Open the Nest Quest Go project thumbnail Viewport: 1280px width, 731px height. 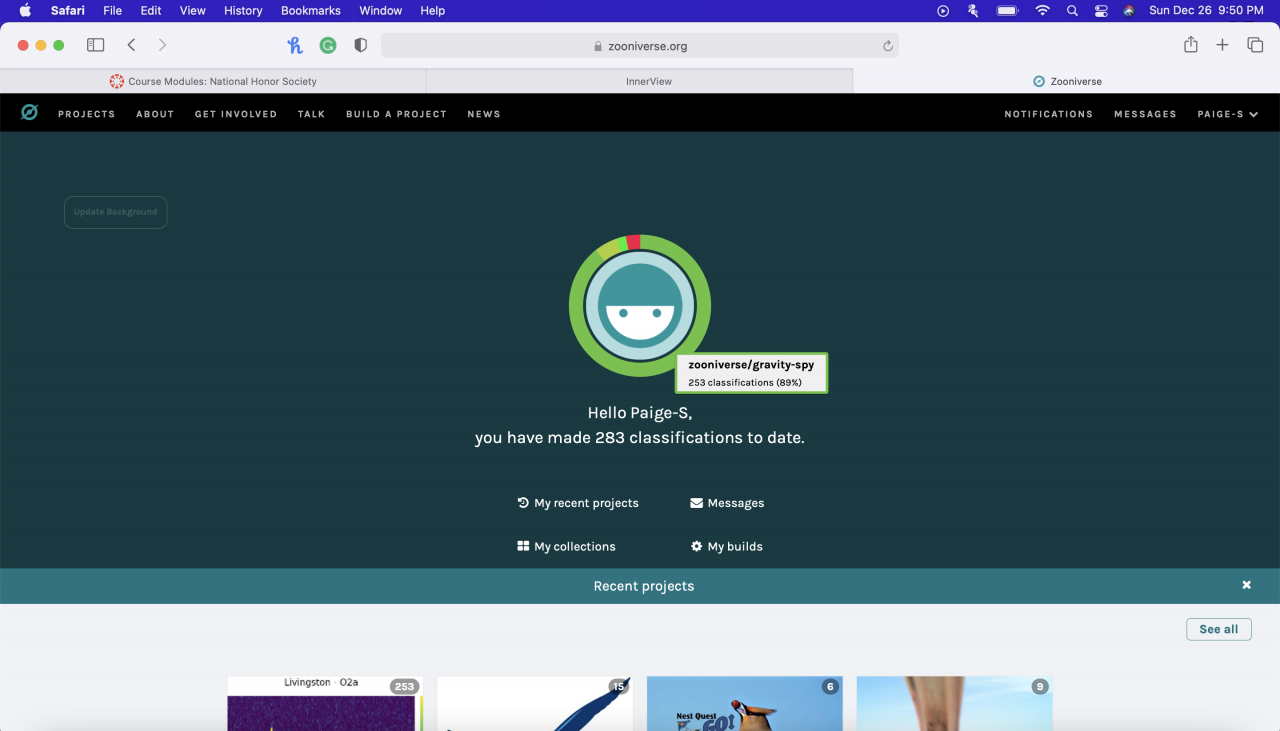(745, 703)
